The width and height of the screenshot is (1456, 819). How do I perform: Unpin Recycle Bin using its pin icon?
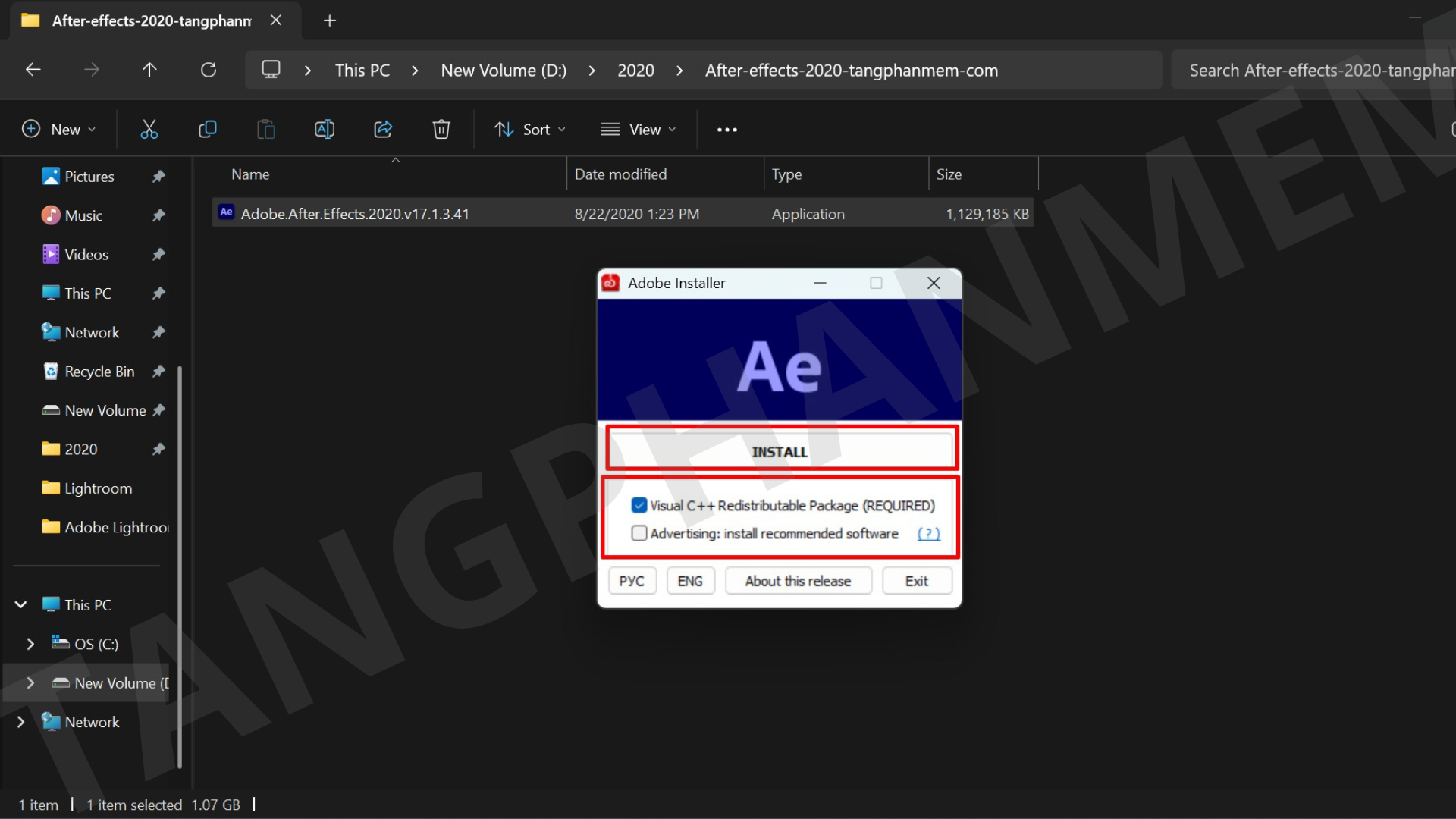[x=158, y=372]
